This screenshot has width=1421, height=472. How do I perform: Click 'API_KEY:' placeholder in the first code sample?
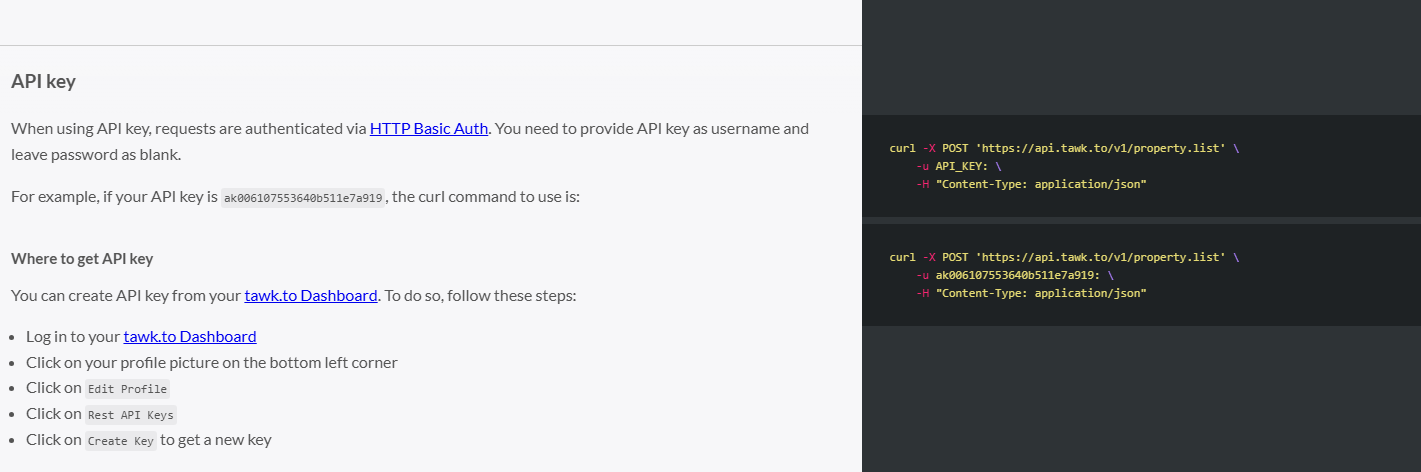961,166
